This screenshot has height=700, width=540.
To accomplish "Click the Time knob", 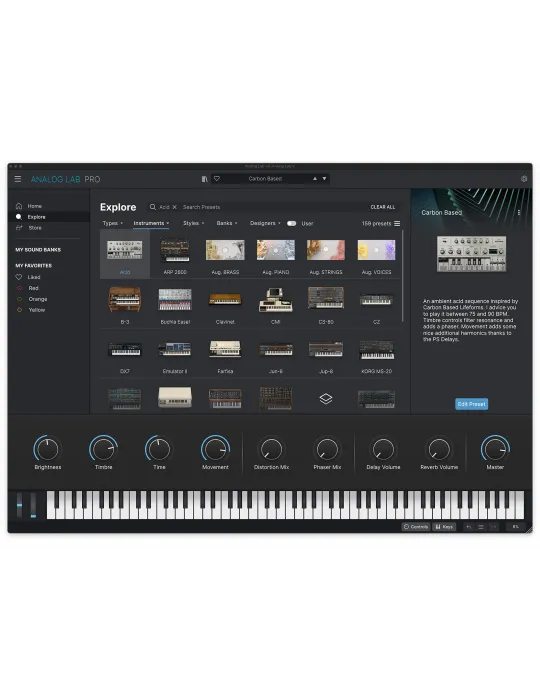I will point(159,449).
